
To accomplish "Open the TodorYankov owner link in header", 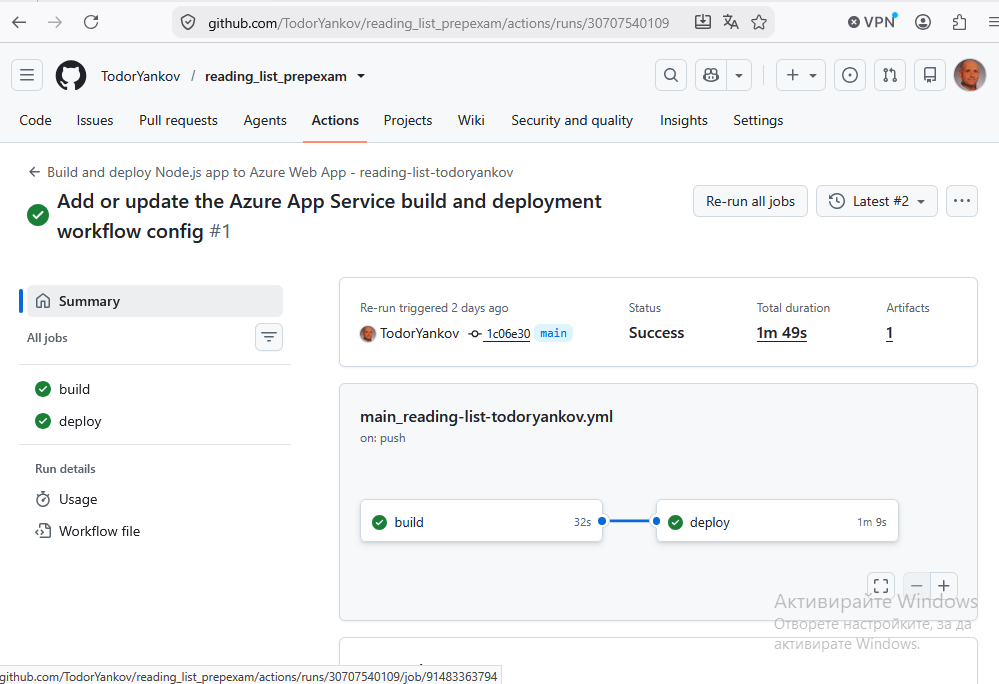I will pos(140,76).
